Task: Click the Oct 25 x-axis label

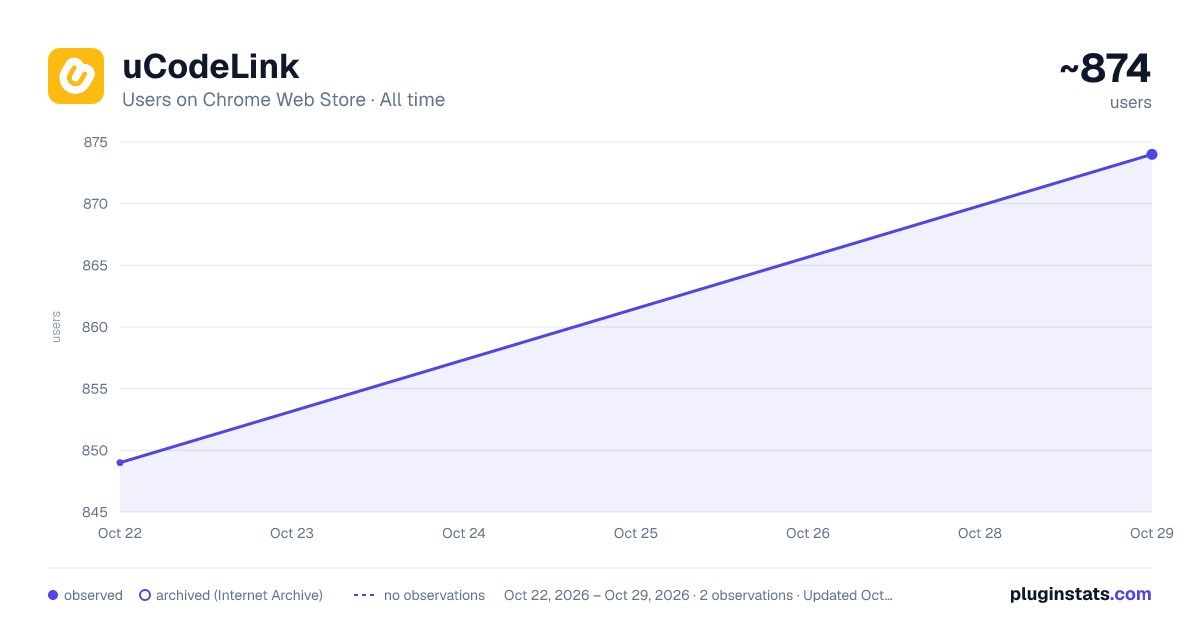Action: (636, 533)
